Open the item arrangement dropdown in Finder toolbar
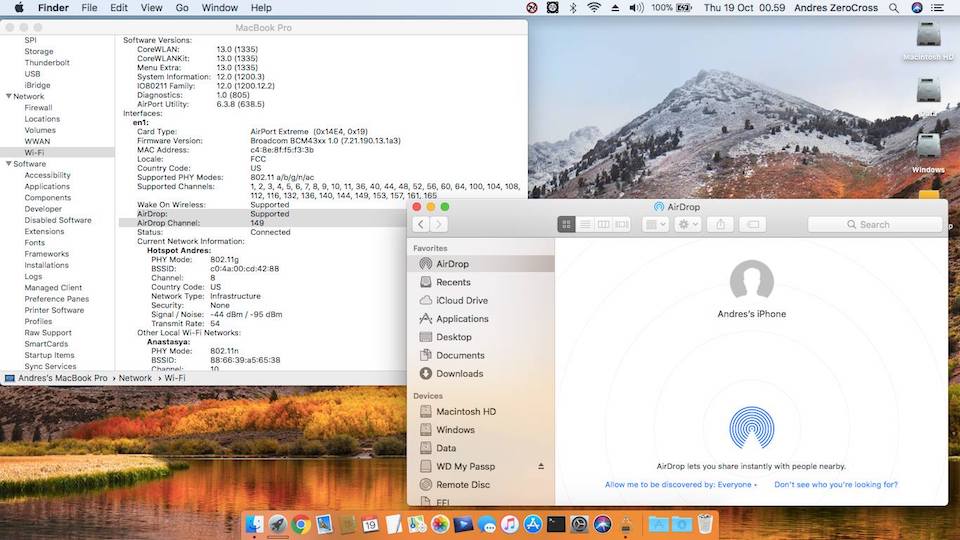The height and width of the screenshot is (540, 960). point(655,225)
